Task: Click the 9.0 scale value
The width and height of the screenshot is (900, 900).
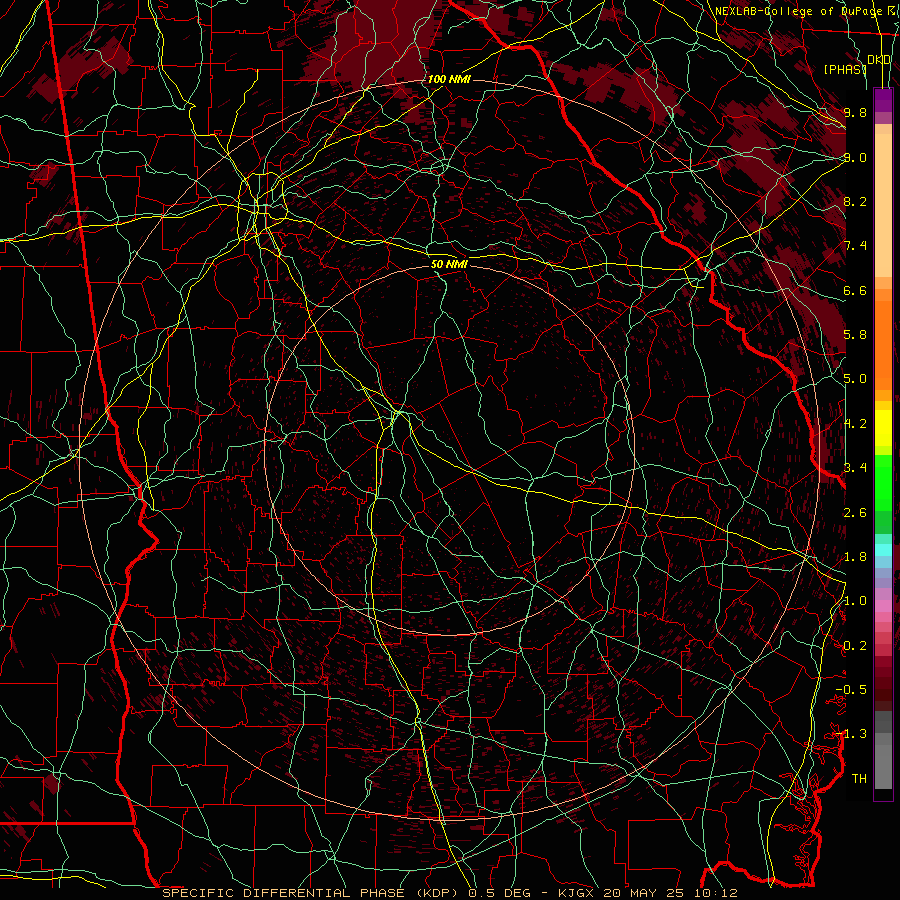Action: [855, 157]
